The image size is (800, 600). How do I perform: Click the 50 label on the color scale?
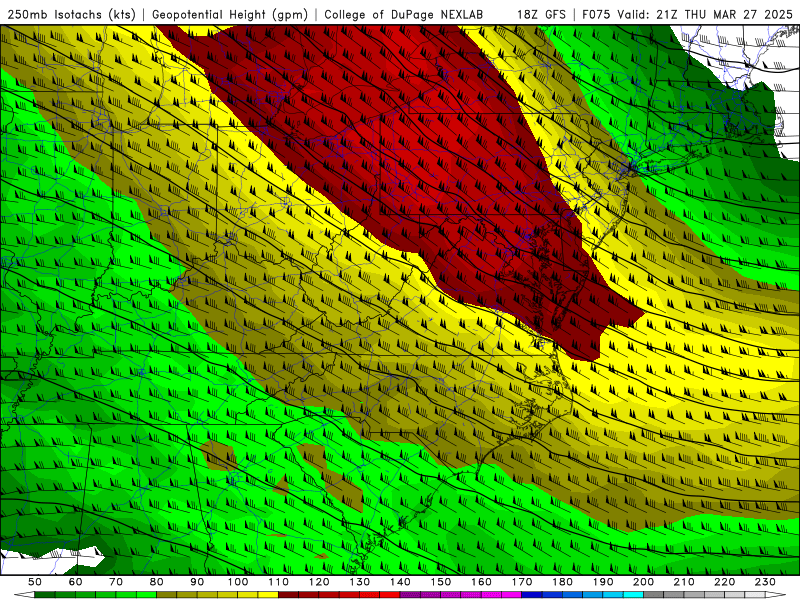tap(35, 582)
